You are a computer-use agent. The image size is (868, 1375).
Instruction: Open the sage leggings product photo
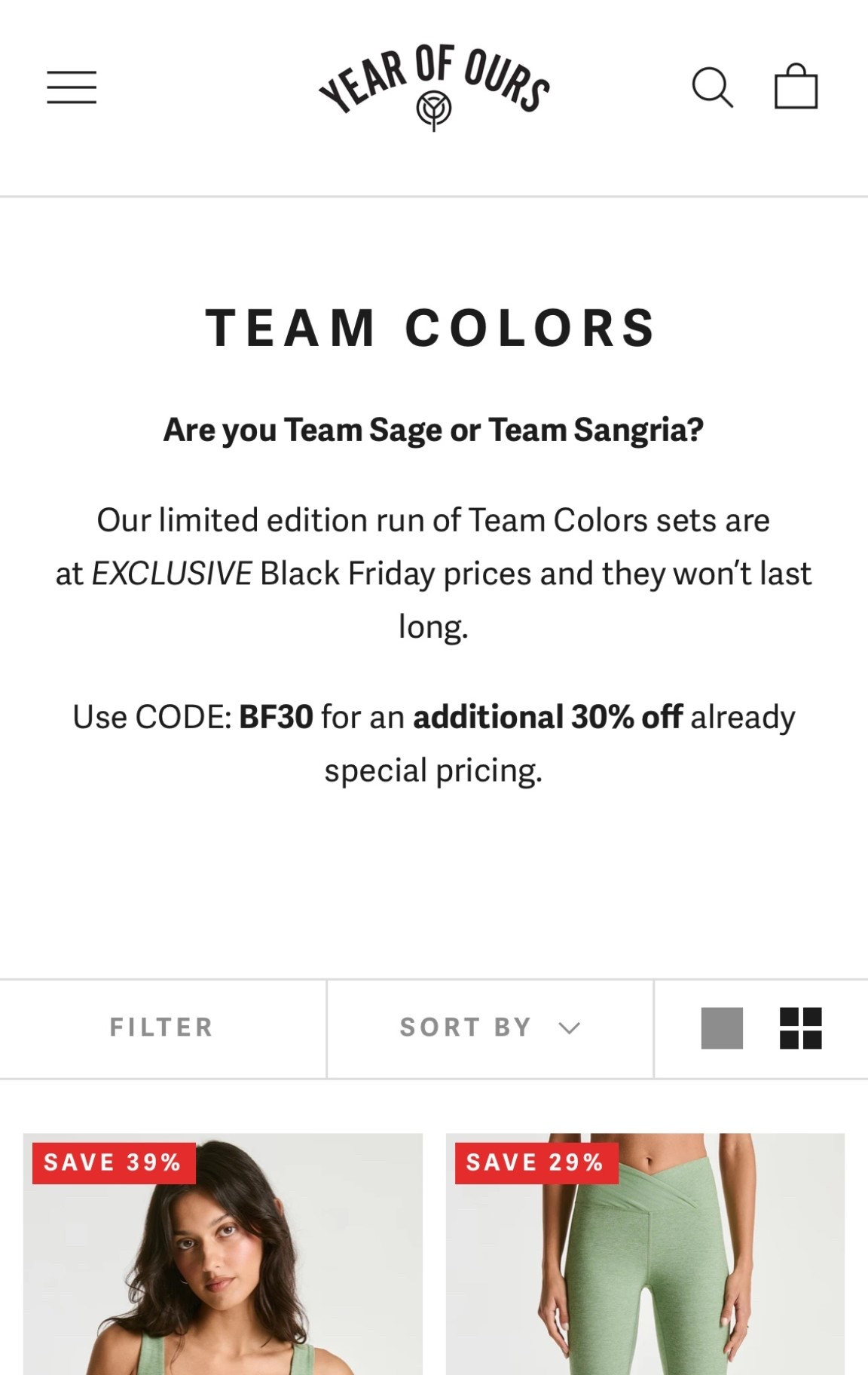point(645,1282)
